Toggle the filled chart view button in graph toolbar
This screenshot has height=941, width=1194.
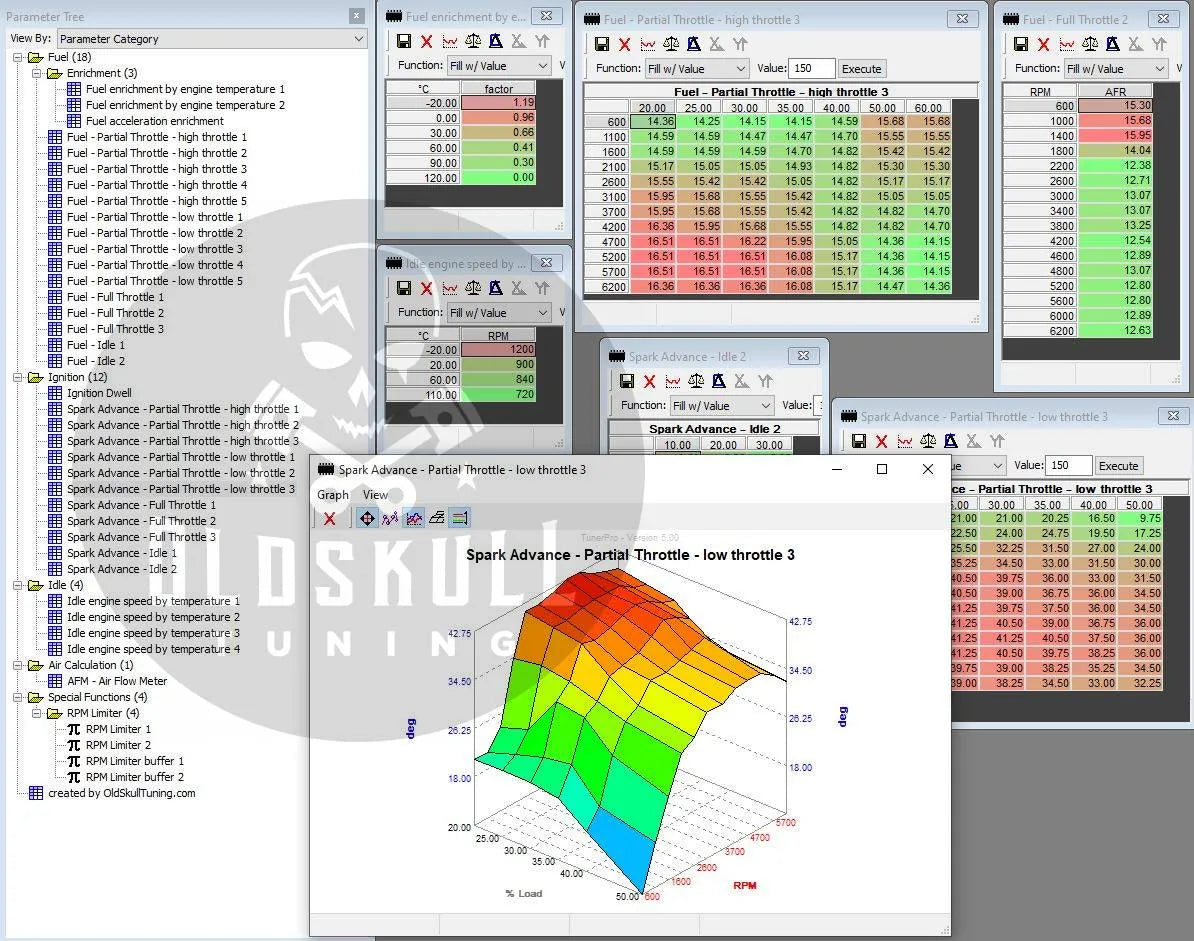(413, 518)
